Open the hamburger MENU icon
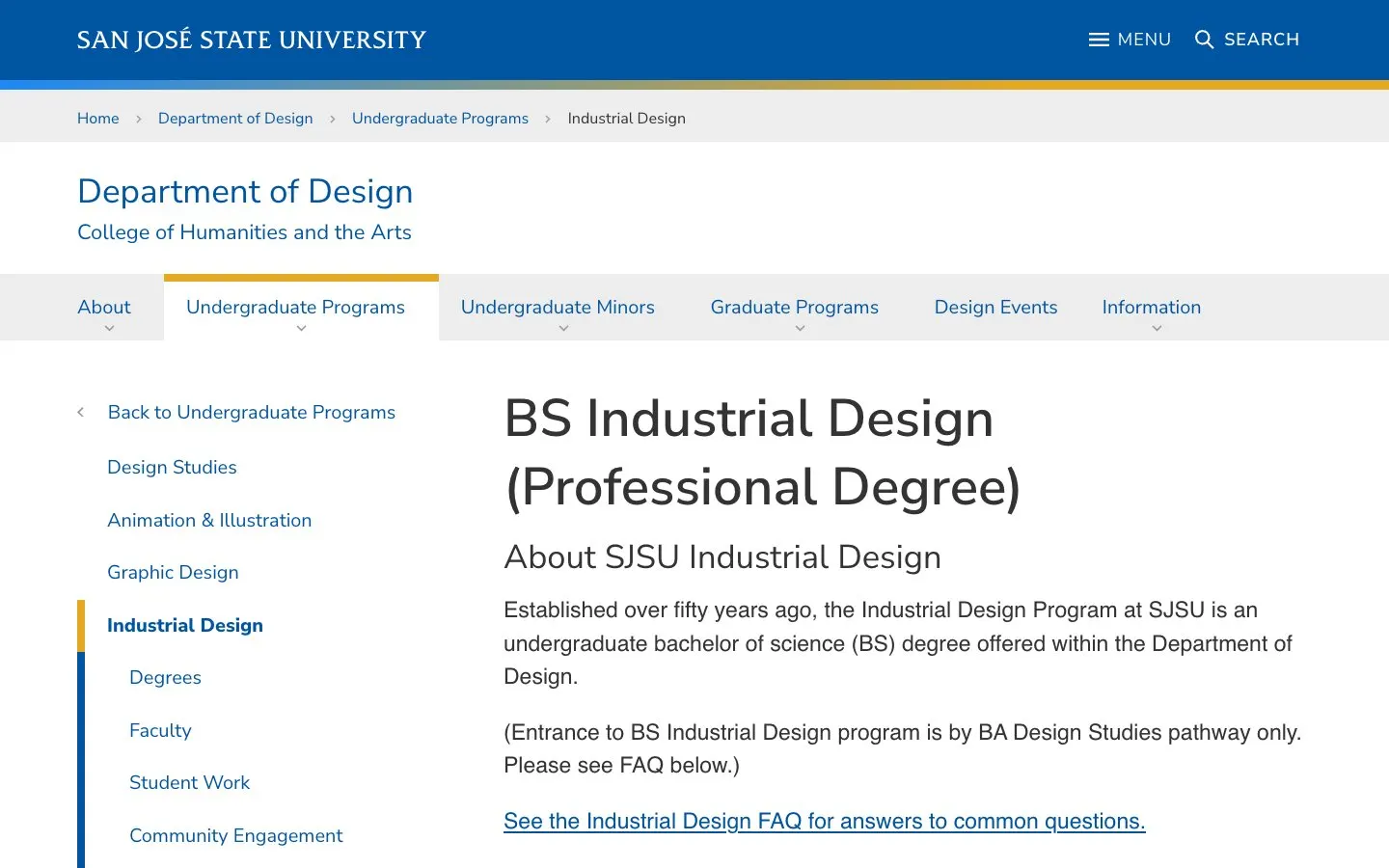 click(x=1099, y=40)
